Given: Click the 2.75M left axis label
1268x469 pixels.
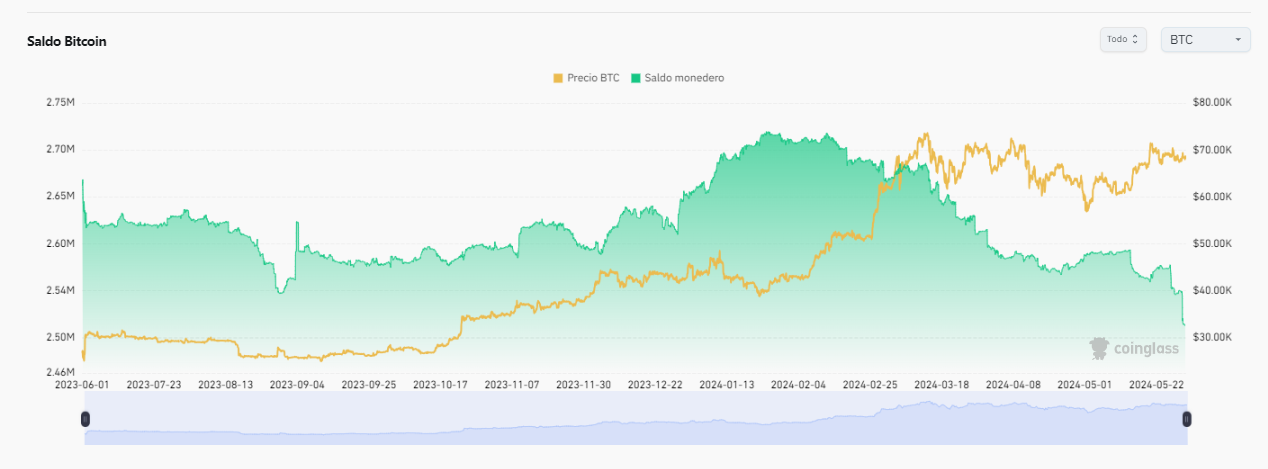Looking at the screenshot, I should 60,102.
